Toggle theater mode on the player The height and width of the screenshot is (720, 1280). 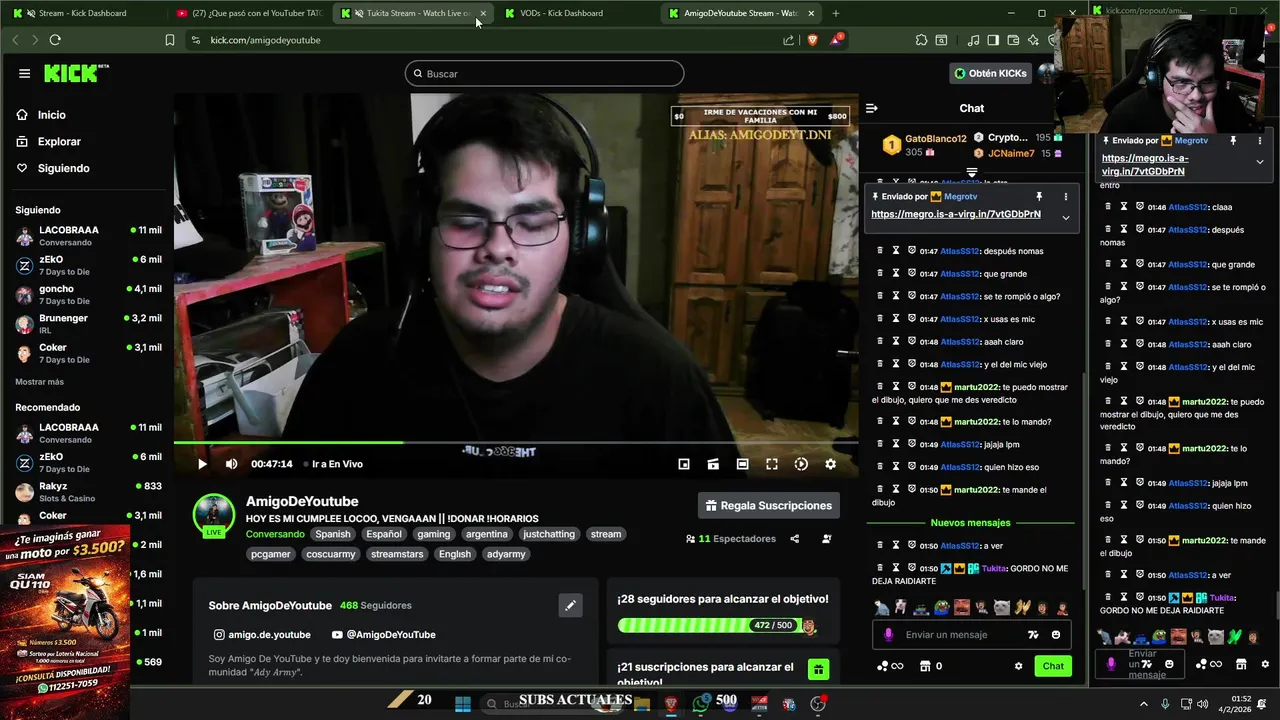pyautogui.click(x=742, y=464)
